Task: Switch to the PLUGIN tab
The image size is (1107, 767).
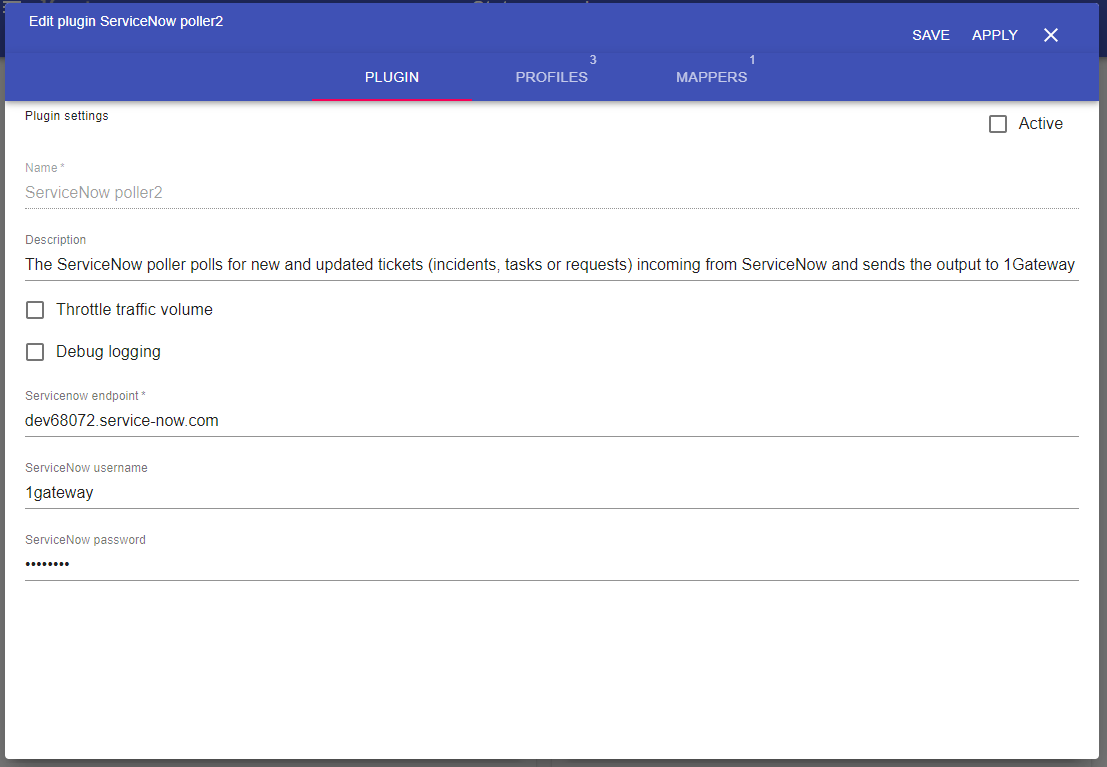Action: (x=392, y=77)
